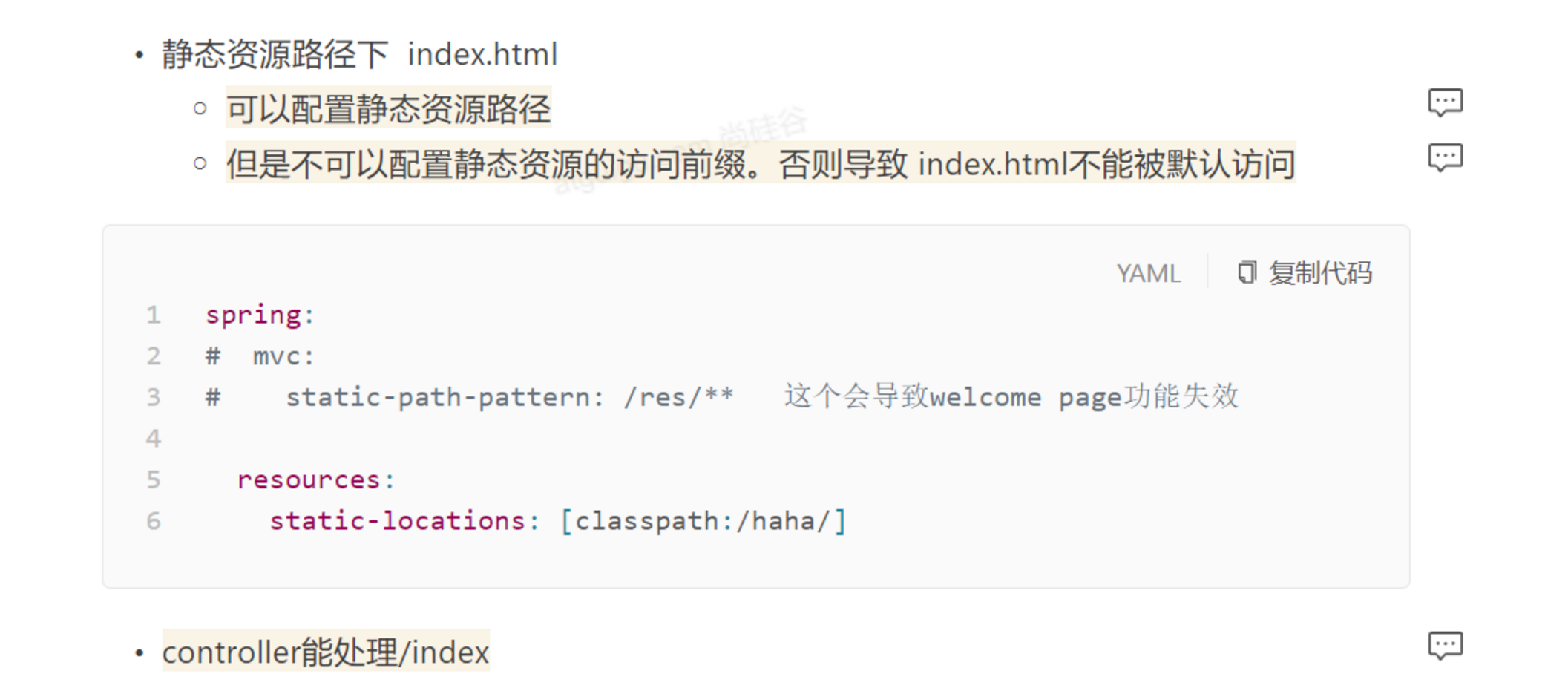Click the copy icon in code block

[1247, 273]
